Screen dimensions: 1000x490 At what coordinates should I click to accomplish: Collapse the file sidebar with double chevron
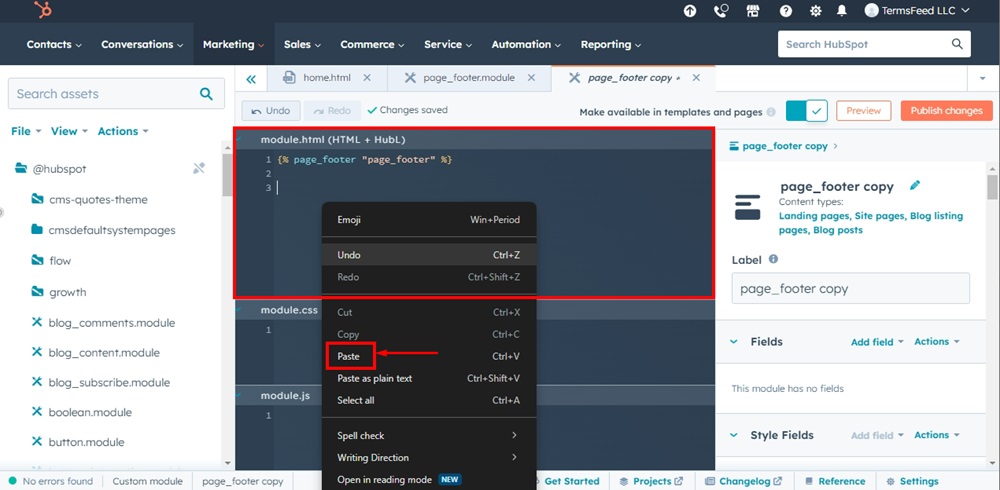[x=251, y=79]
